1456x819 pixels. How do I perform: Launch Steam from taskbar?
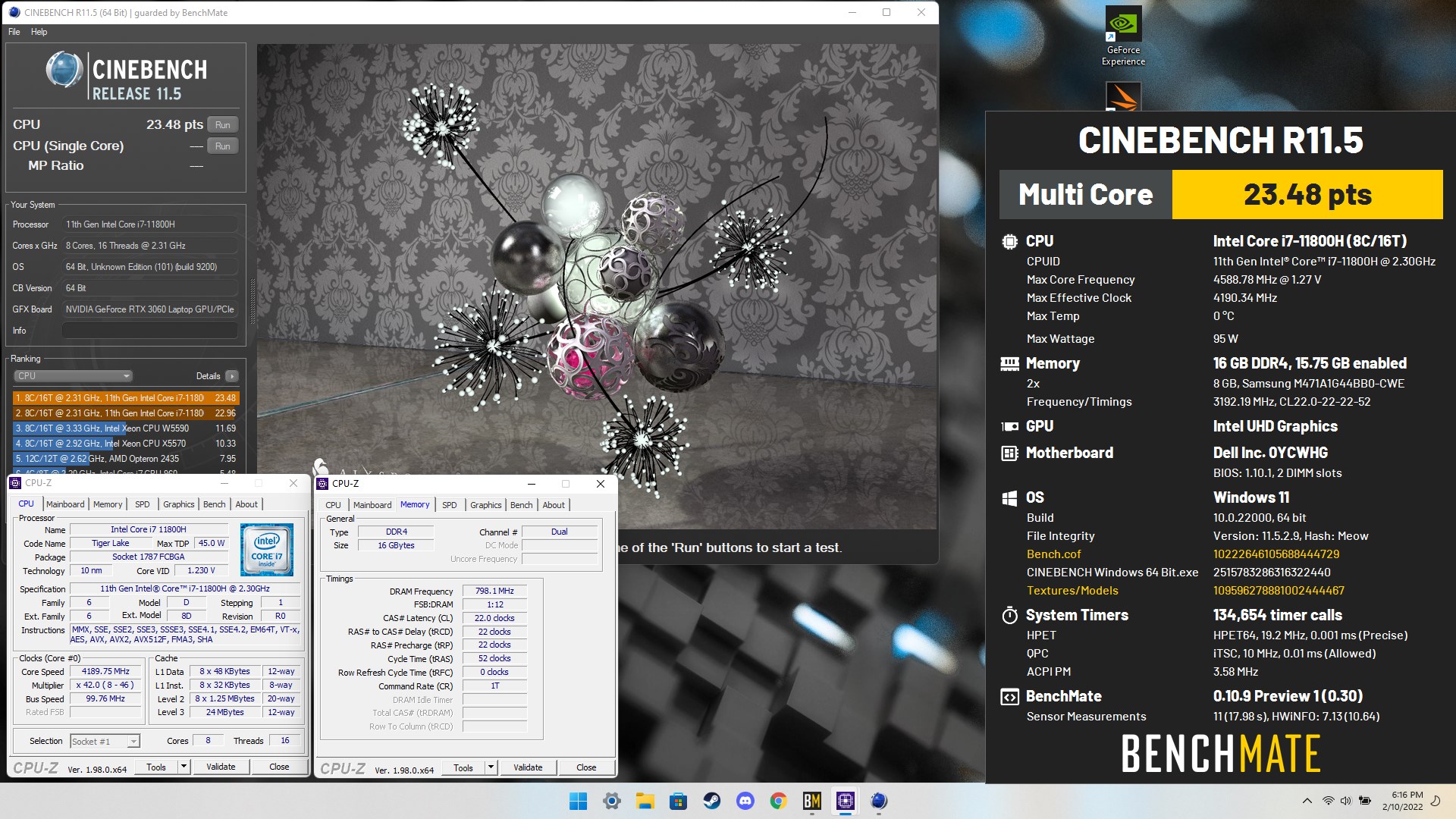click(711, 801)
